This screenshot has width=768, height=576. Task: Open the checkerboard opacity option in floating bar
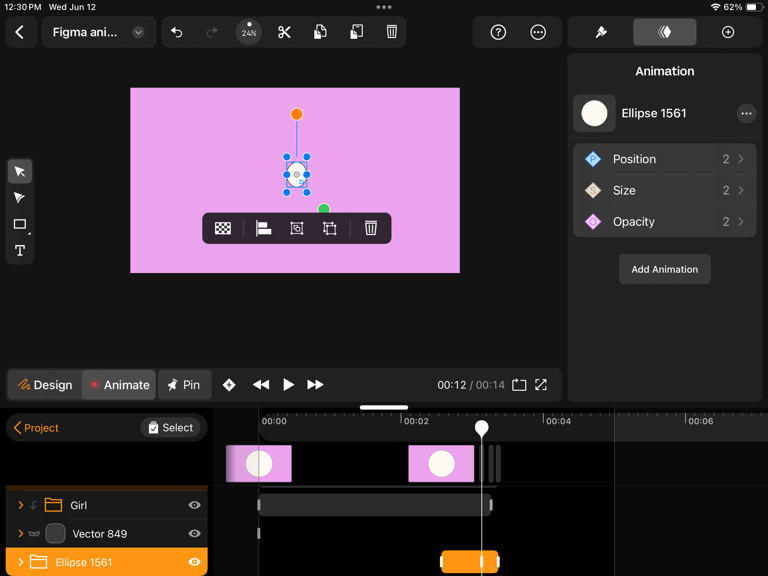coord(223,228)
